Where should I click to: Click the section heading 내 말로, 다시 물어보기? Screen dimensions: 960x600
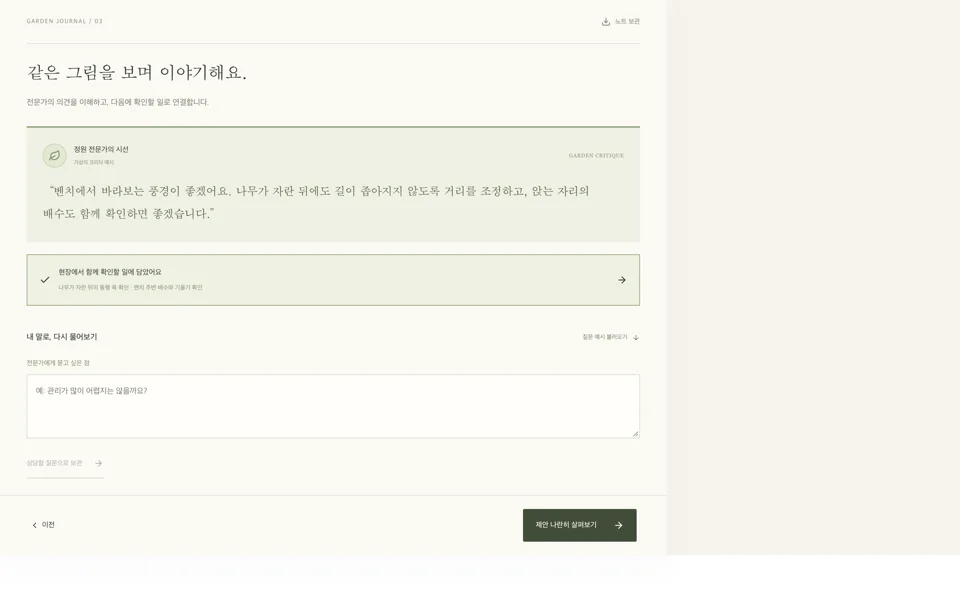point(62,337)
